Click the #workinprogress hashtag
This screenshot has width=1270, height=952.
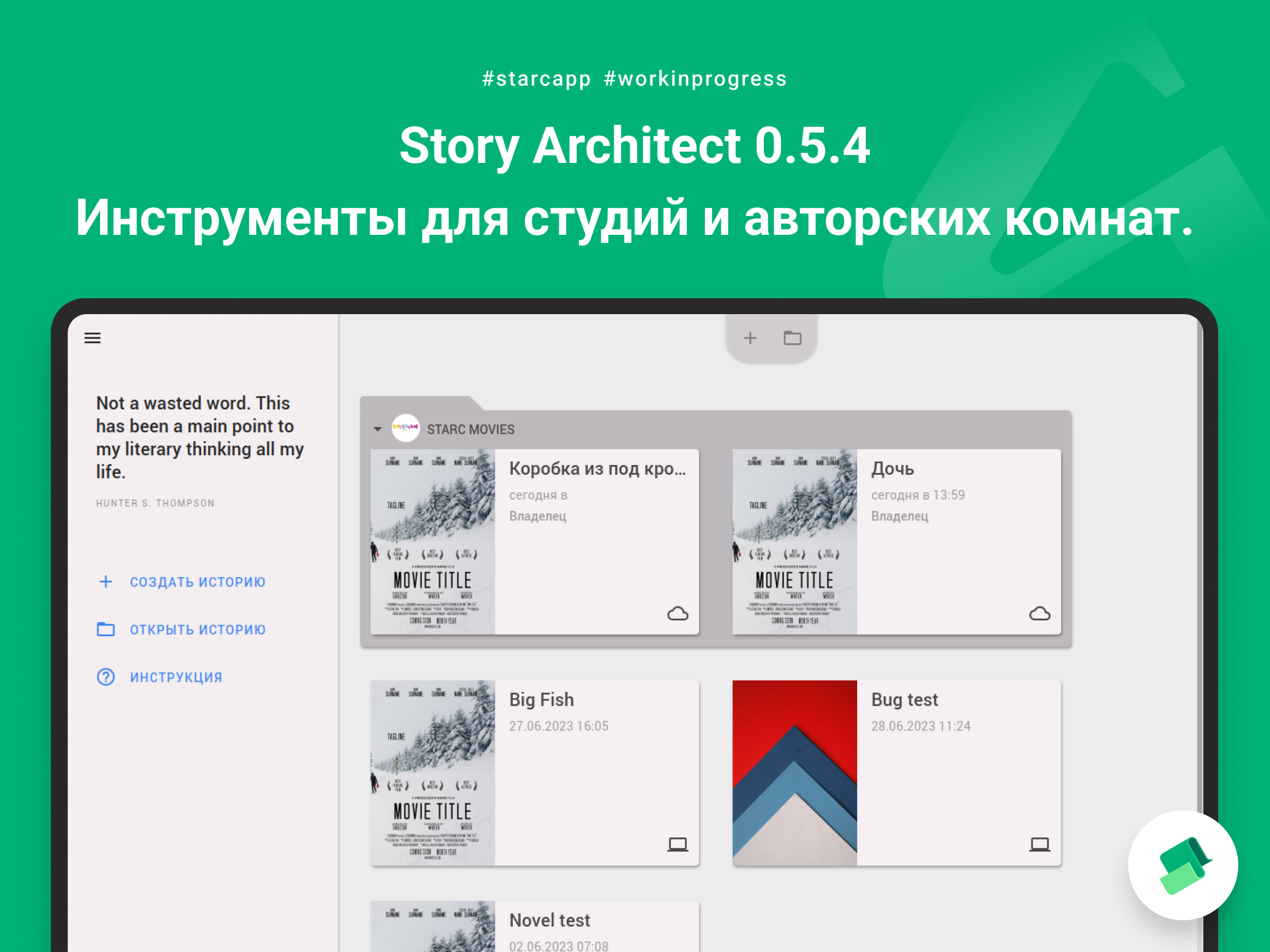coord(695,79)
